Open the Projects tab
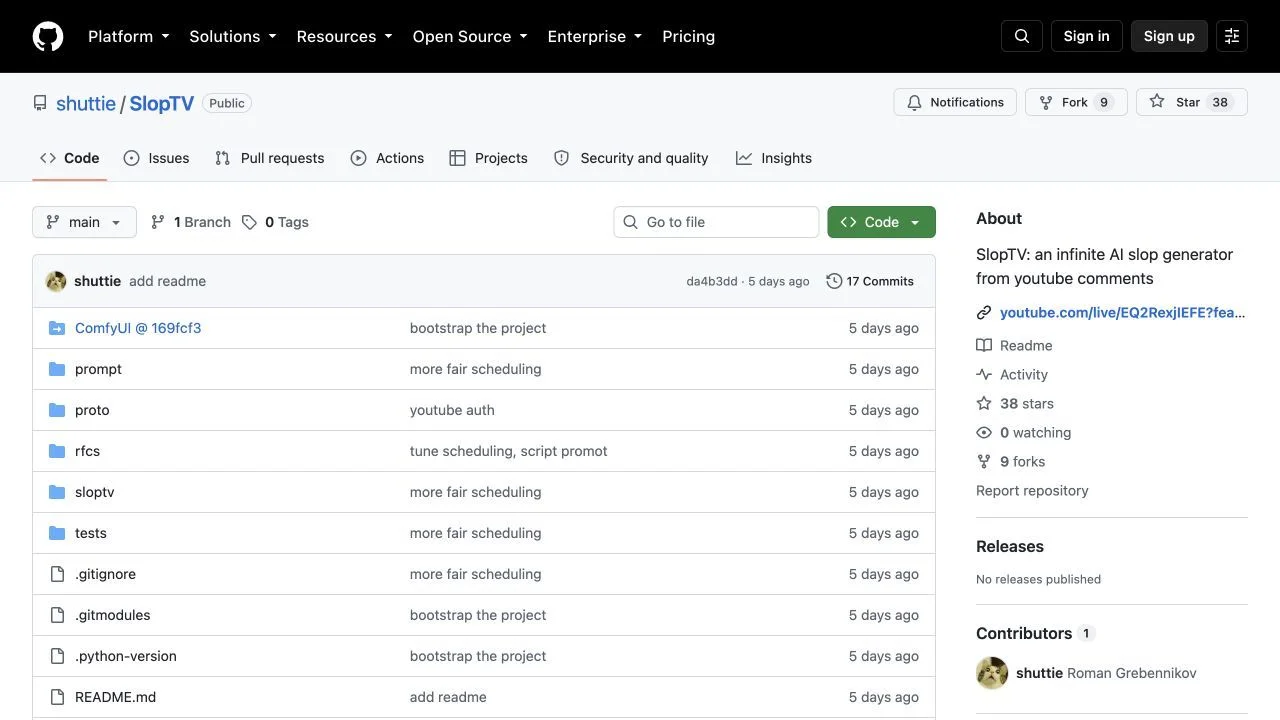Screen dimensions: 1280x720 point(489,158)
